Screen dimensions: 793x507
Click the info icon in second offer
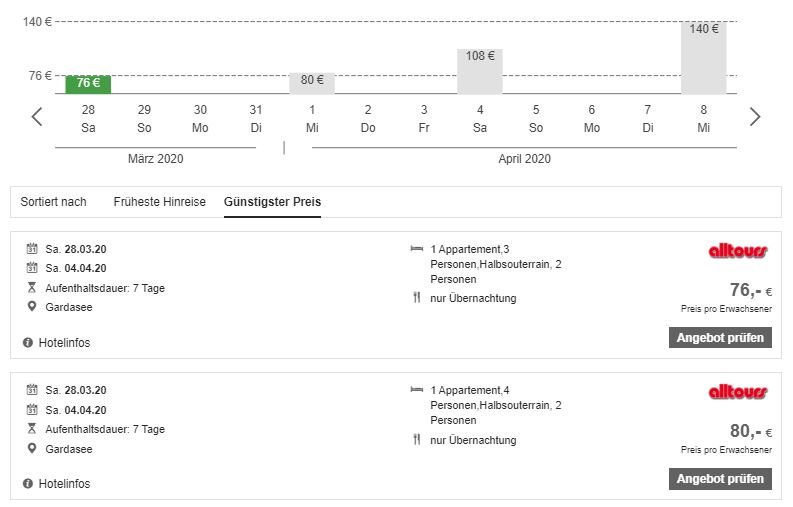point(28,484)
